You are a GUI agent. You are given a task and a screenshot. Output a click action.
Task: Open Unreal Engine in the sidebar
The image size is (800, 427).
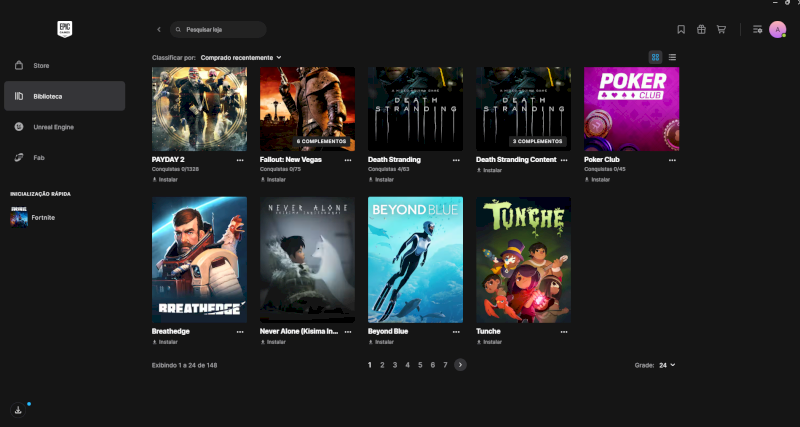(x=64, y=127)
